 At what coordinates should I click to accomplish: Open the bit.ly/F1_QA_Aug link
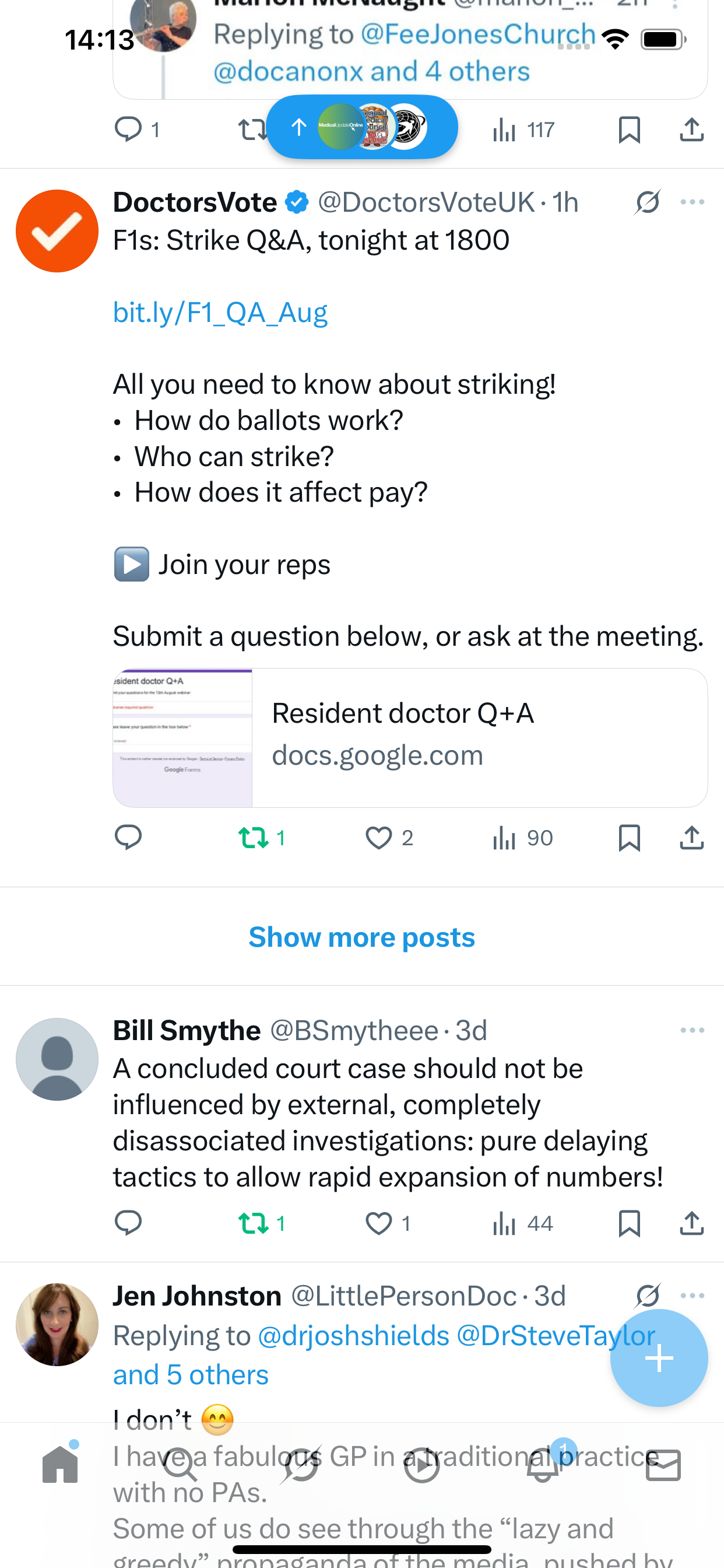pos(220,312)
